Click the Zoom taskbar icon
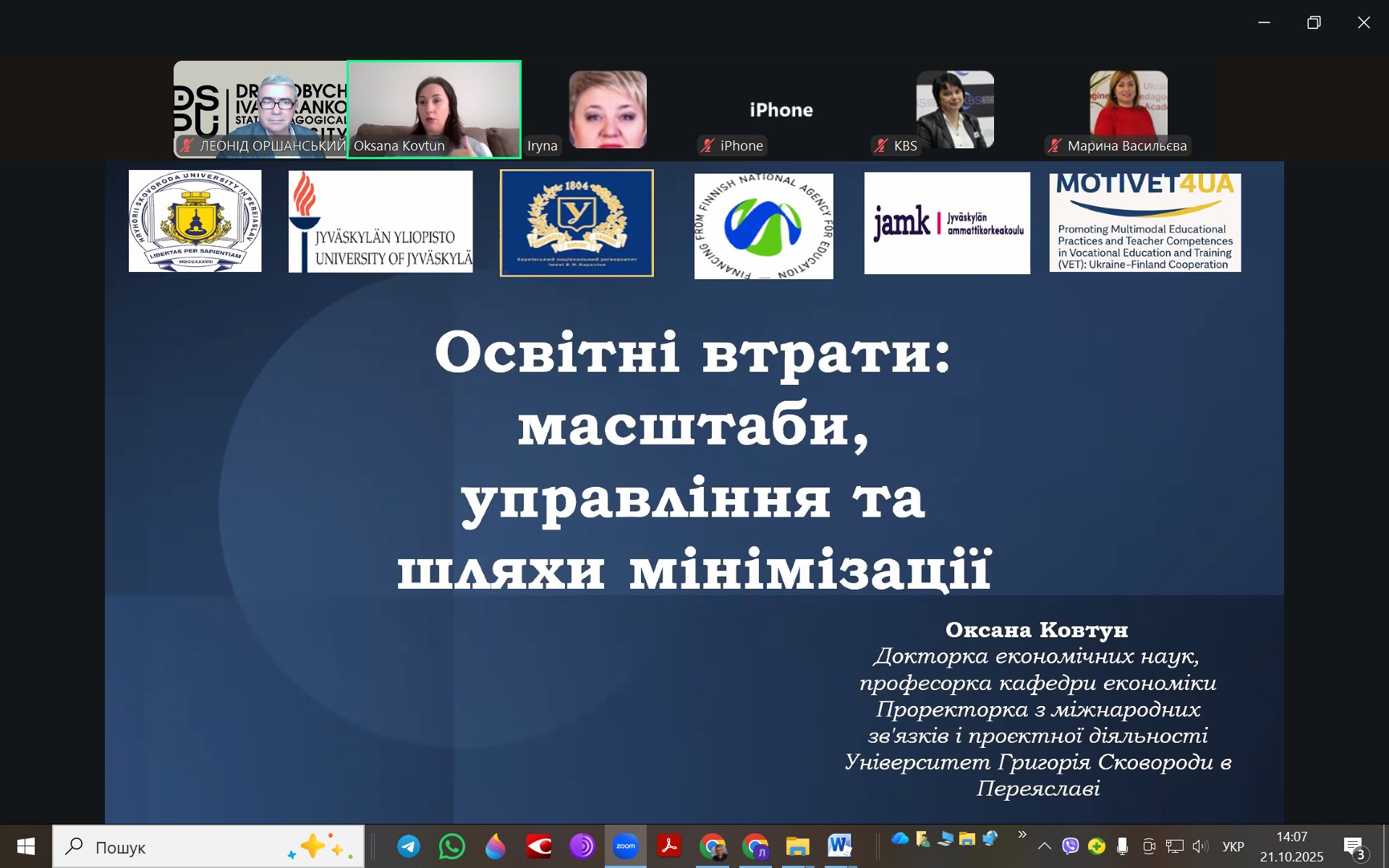1389x868 pixels. tap(626, 846)
